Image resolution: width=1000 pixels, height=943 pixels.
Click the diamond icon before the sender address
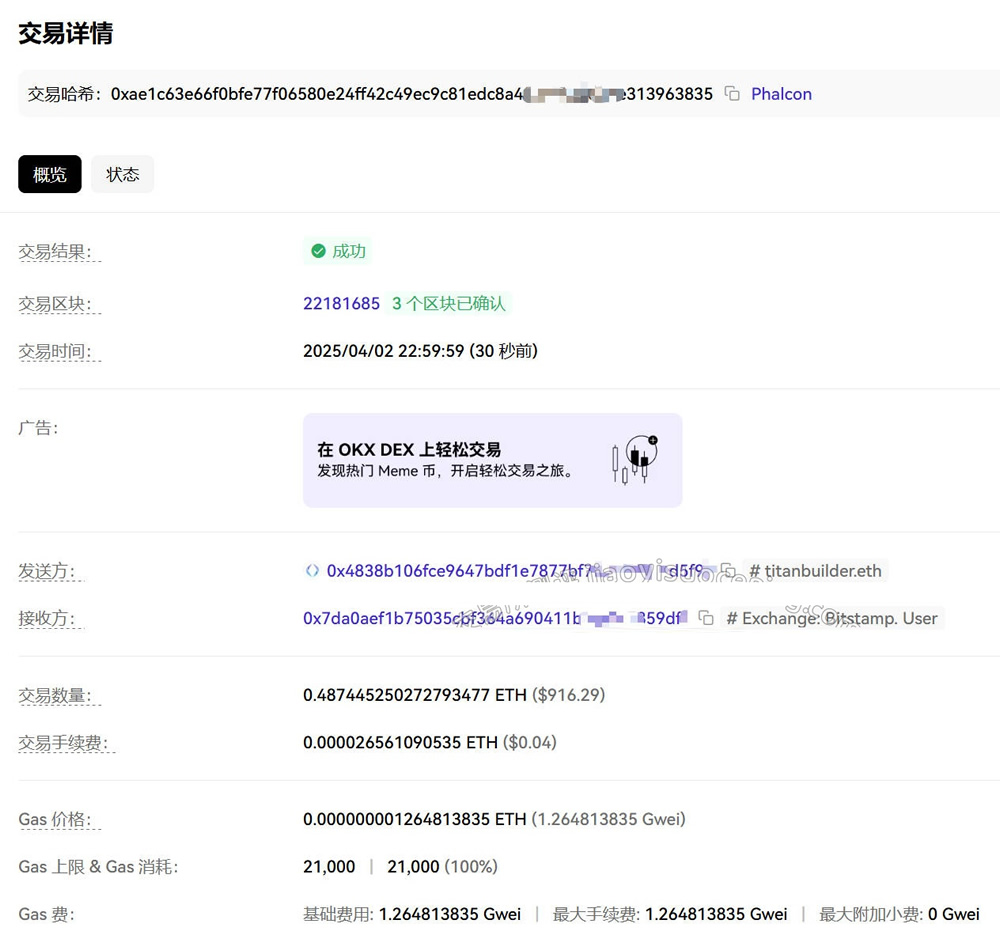(312, 570)
